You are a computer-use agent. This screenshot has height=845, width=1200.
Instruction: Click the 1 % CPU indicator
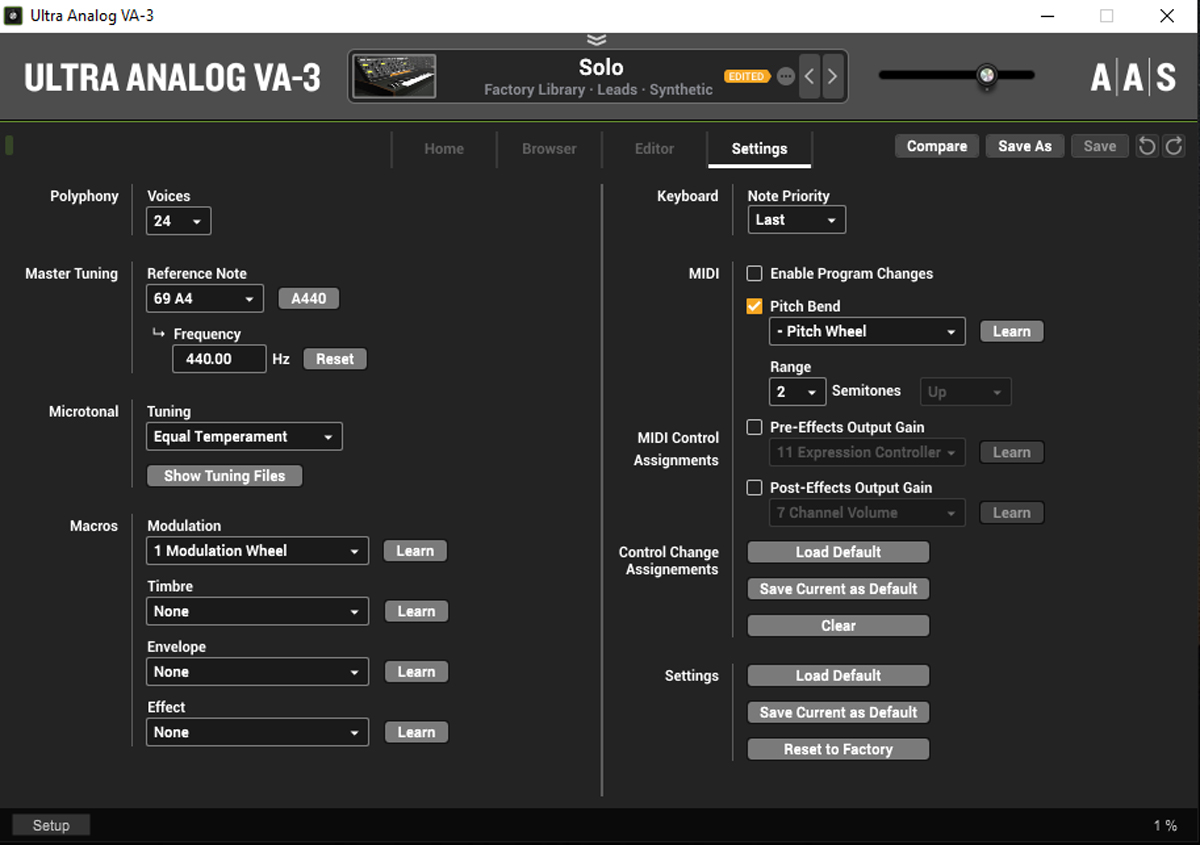click(x=1165, y=826)
